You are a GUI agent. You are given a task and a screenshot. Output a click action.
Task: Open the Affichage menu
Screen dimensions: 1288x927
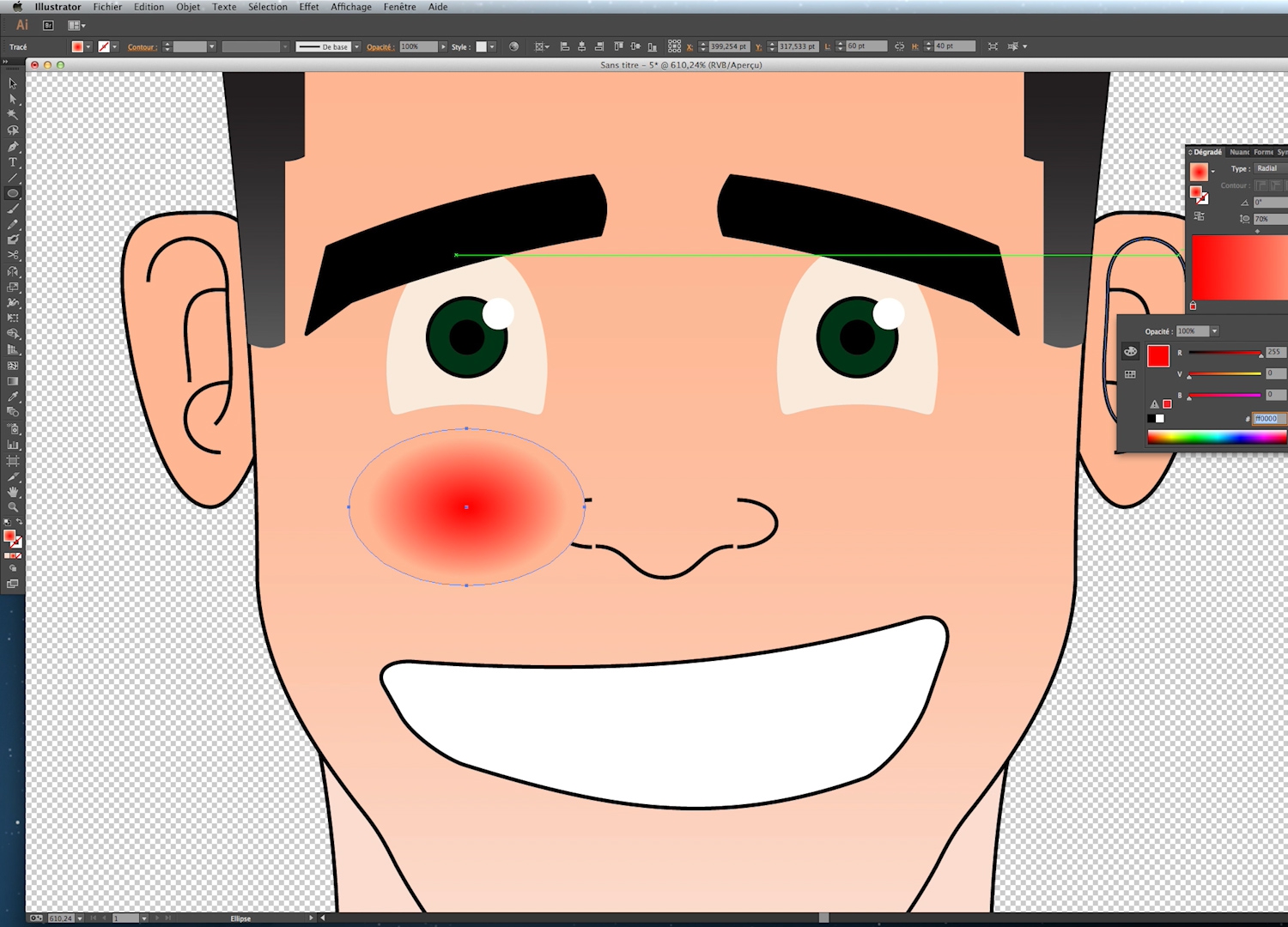tap(351, 7)
